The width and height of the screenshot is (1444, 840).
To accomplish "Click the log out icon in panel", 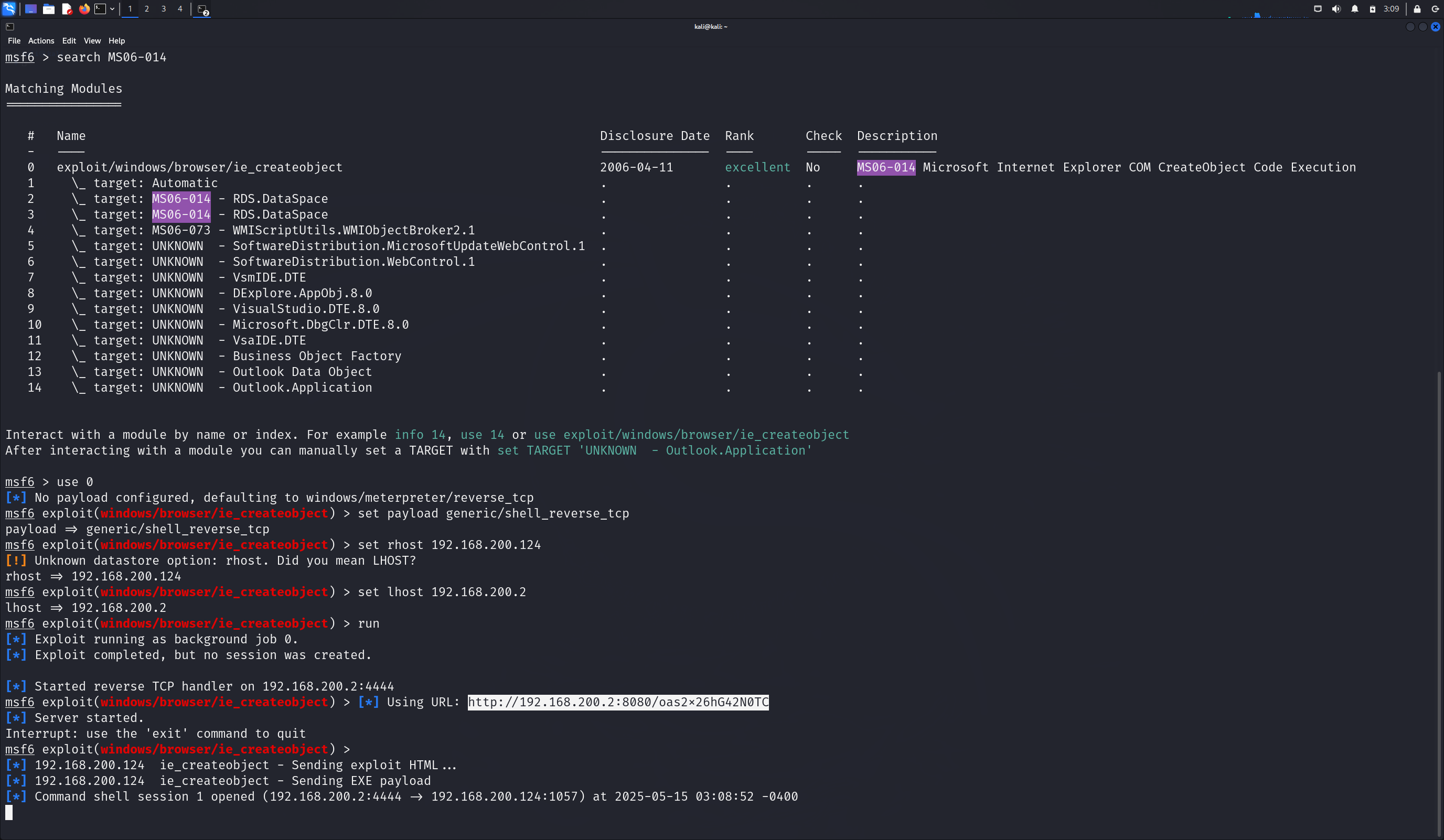I will point(1435,8).
